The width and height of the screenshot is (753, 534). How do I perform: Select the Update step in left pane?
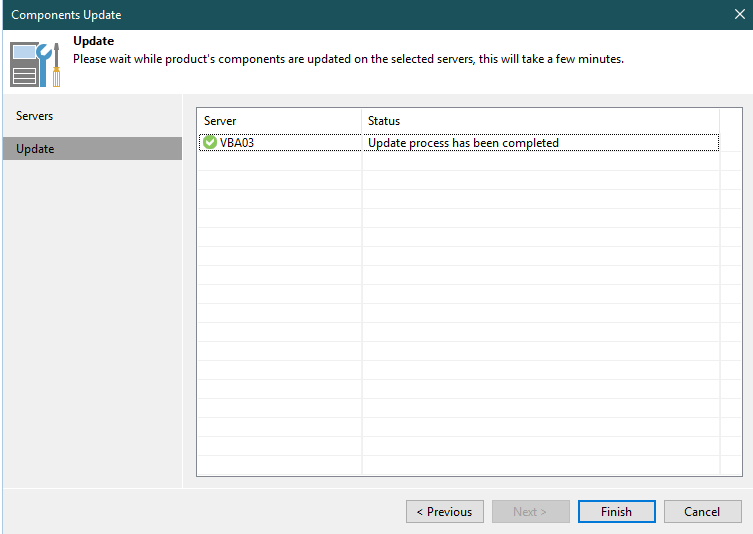click(36, 149)
